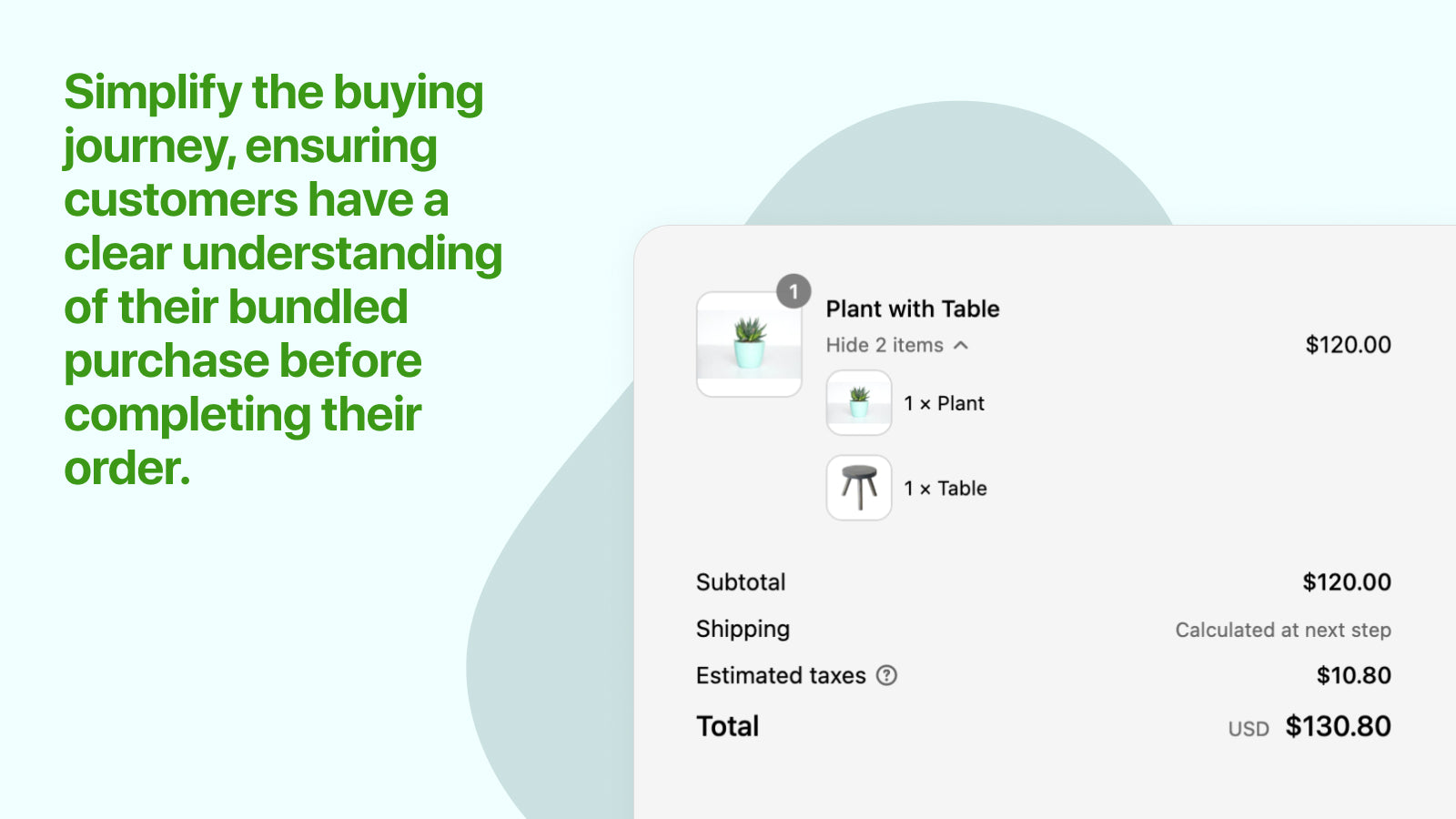Click the quantity badge on bundle image
Viewport: 1456px width, 819px height.
794,291
